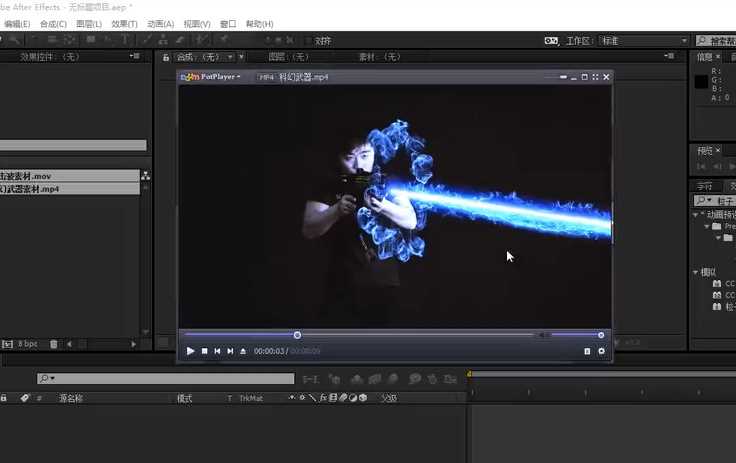Switch to the 图层 (无) tab
Screen dimensions: 736x463
point(288,57)
